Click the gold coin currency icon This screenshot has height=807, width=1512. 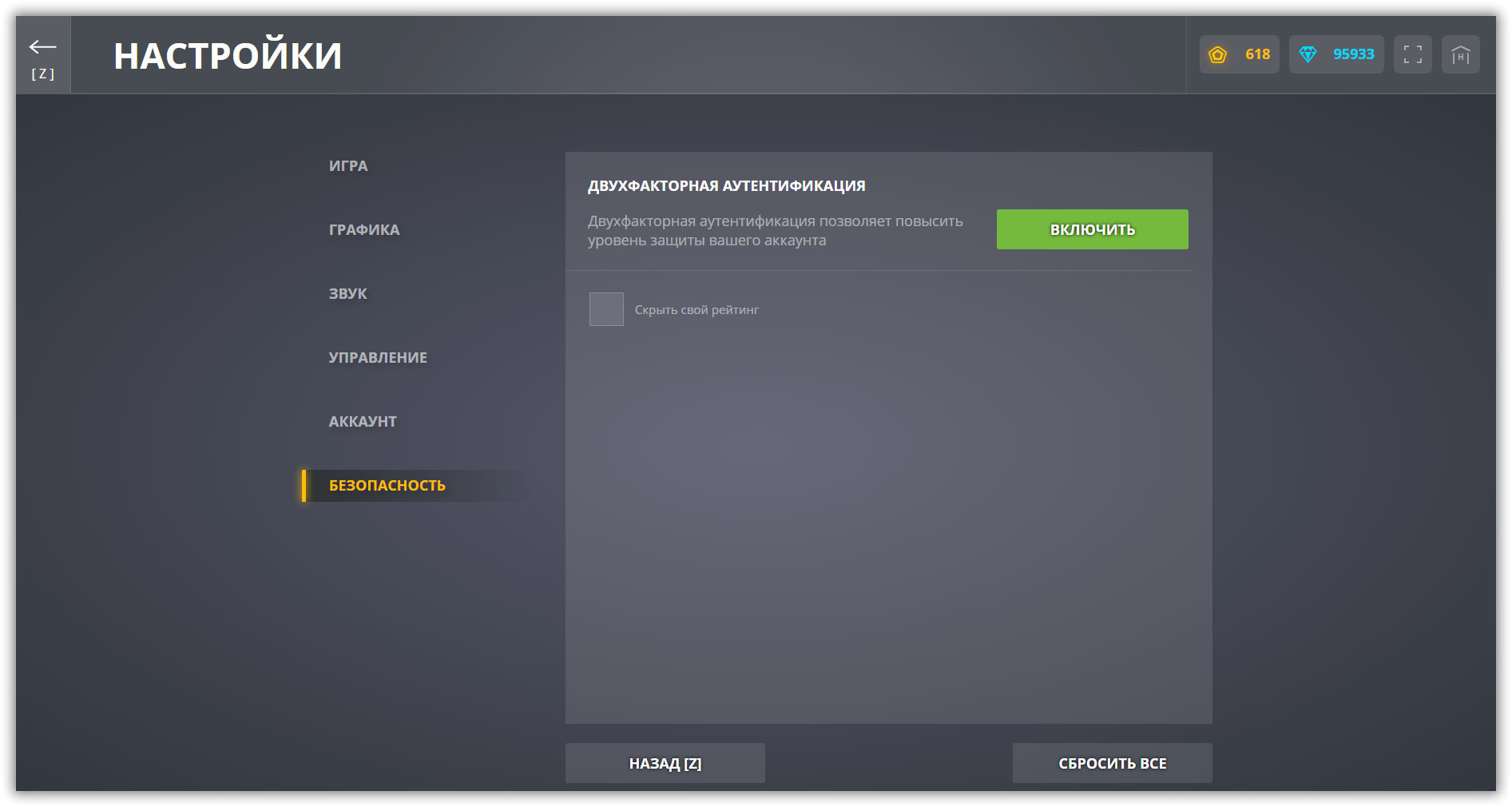click(x=1217, y=54)
